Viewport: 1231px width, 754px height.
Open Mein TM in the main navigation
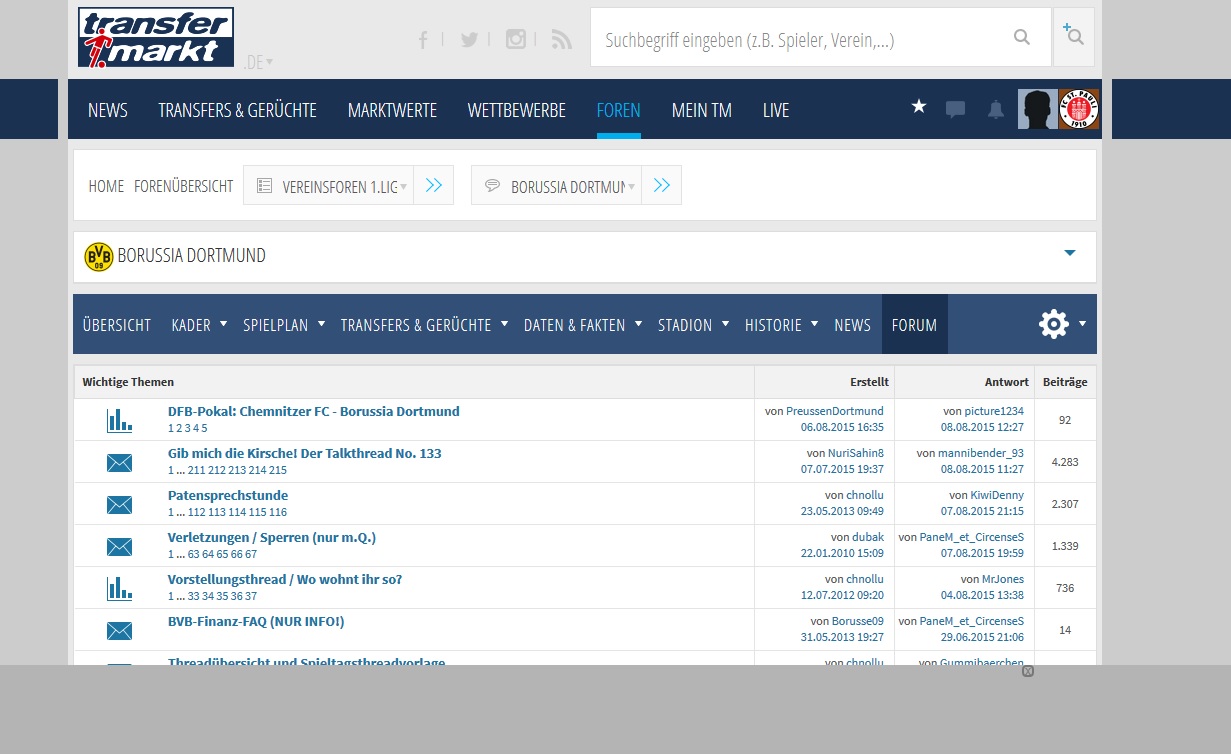click(702, 110)
